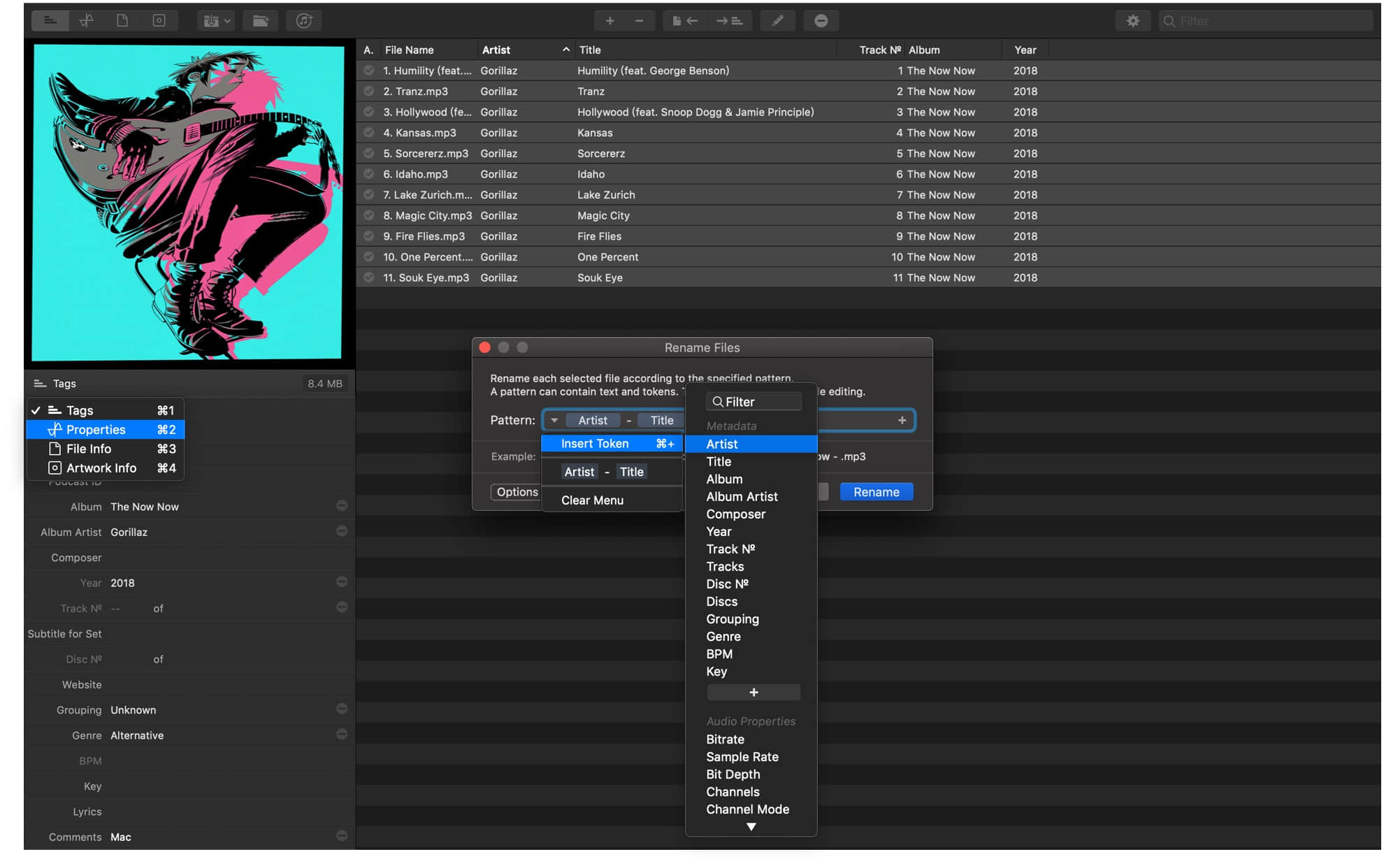The image size is (1384, 868).
Task: Click the clear icon beside Comments field
Action: pyautogui.click(x=342, y=836)
